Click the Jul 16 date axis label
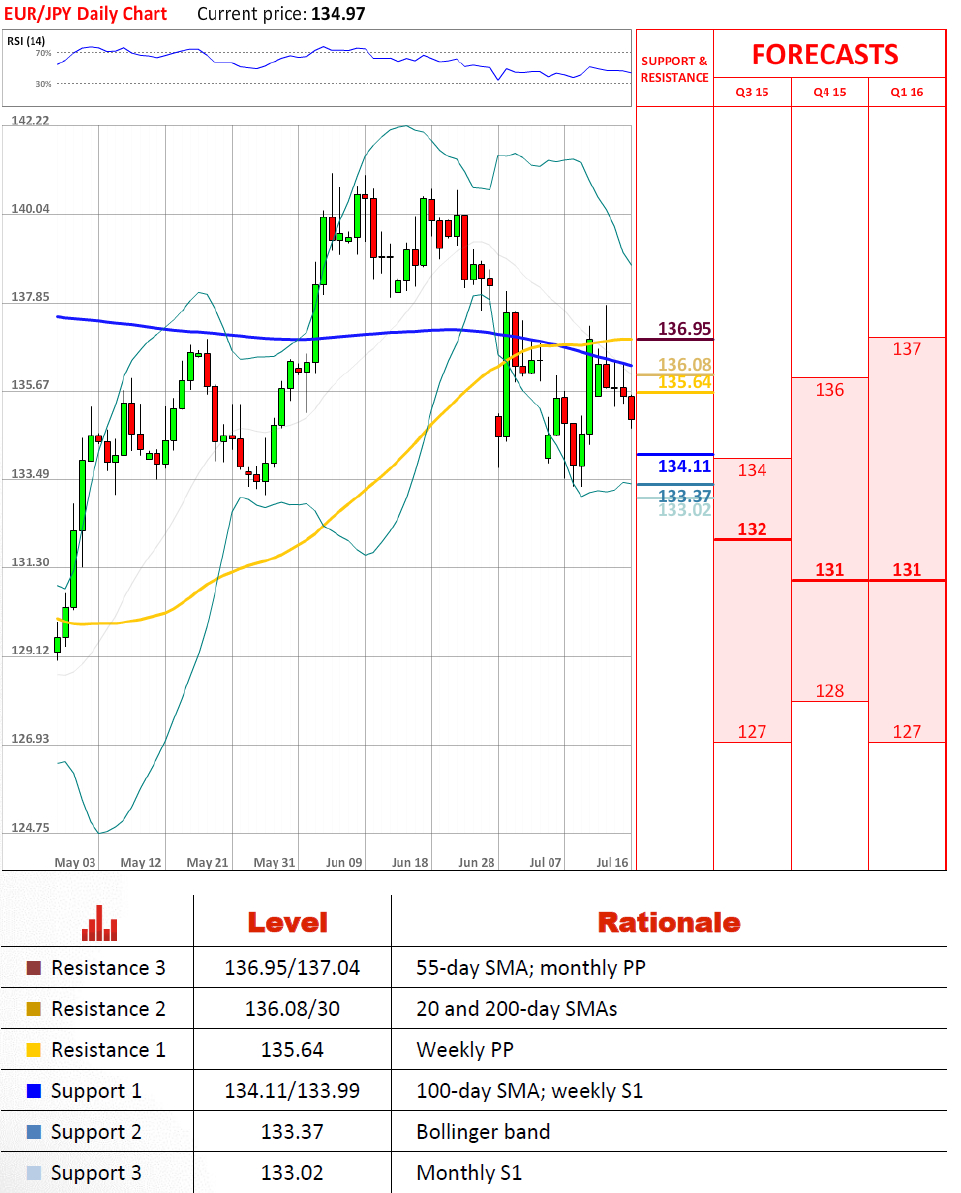 (613, 862)
